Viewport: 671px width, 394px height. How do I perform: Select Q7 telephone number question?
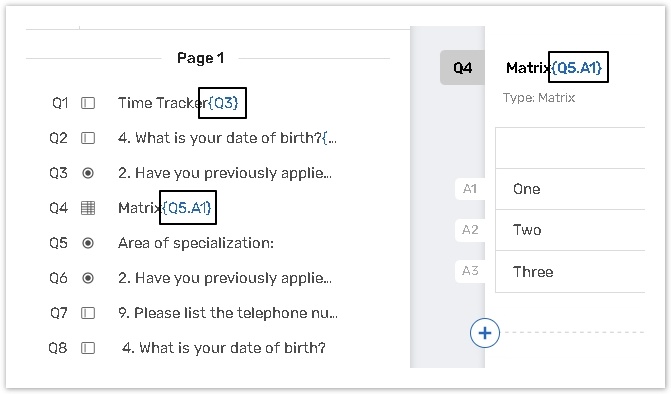(228, 313)
